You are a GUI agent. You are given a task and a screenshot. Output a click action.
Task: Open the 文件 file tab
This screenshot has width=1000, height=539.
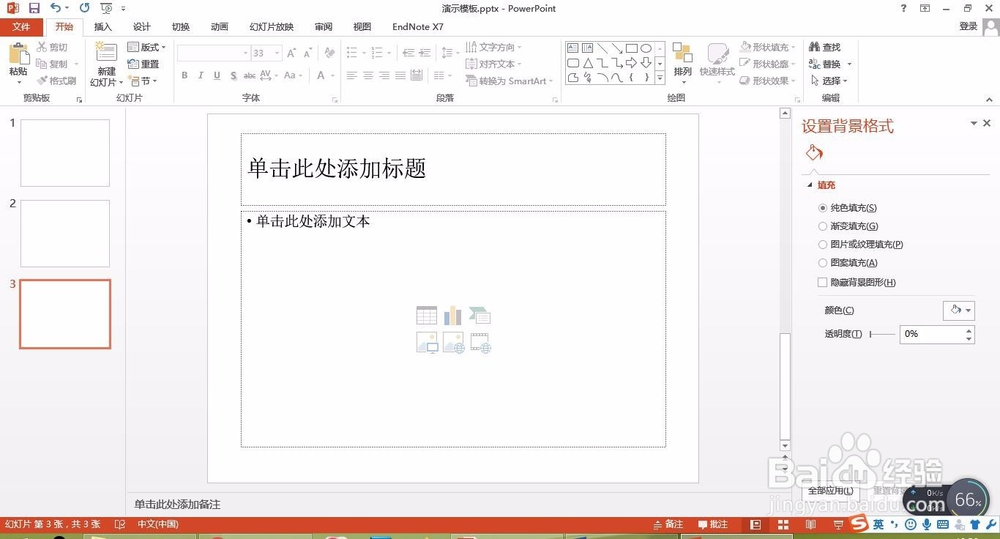click(21, 27)
